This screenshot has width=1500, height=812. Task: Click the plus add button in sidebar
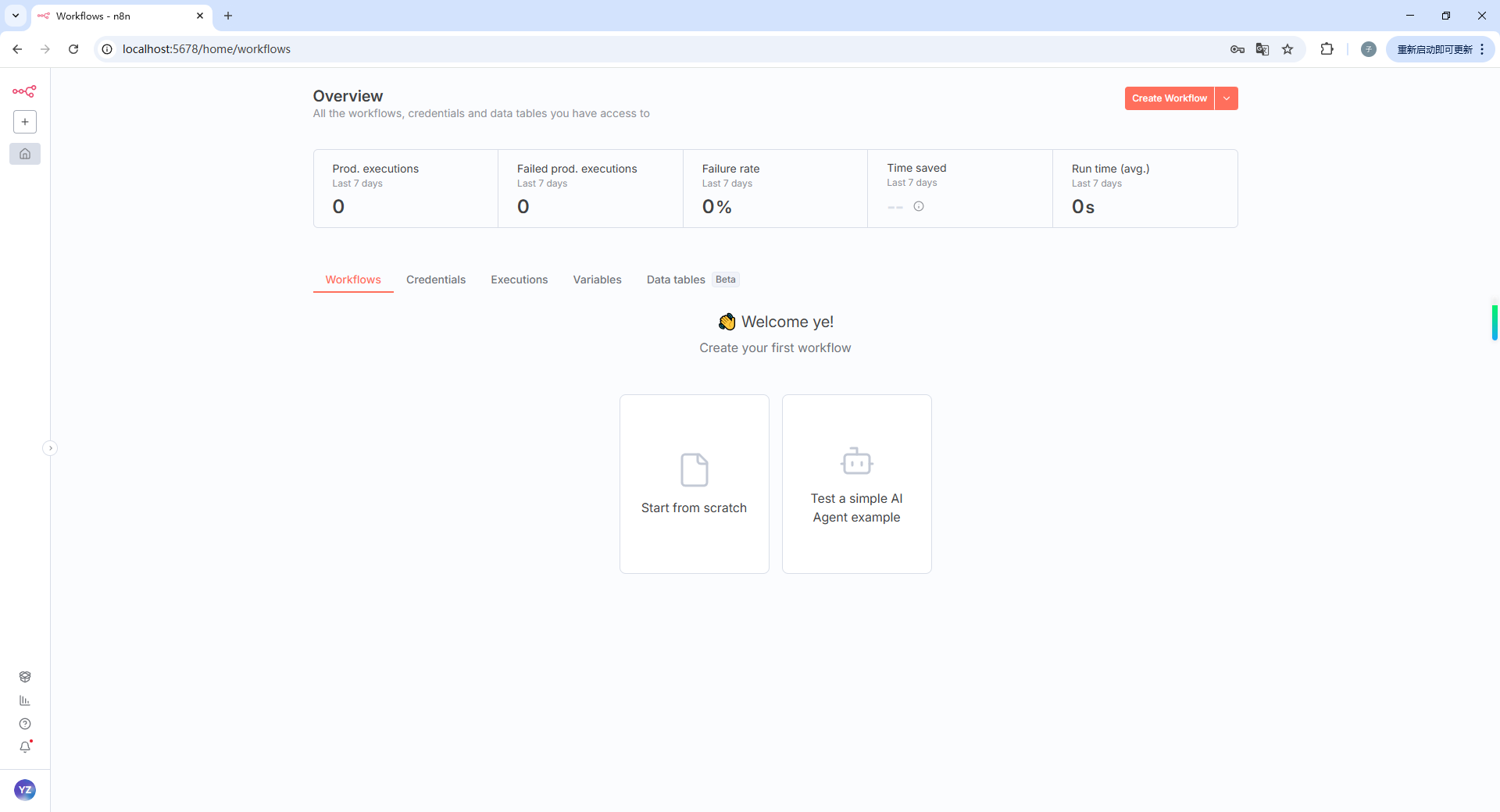click(25, 122)
